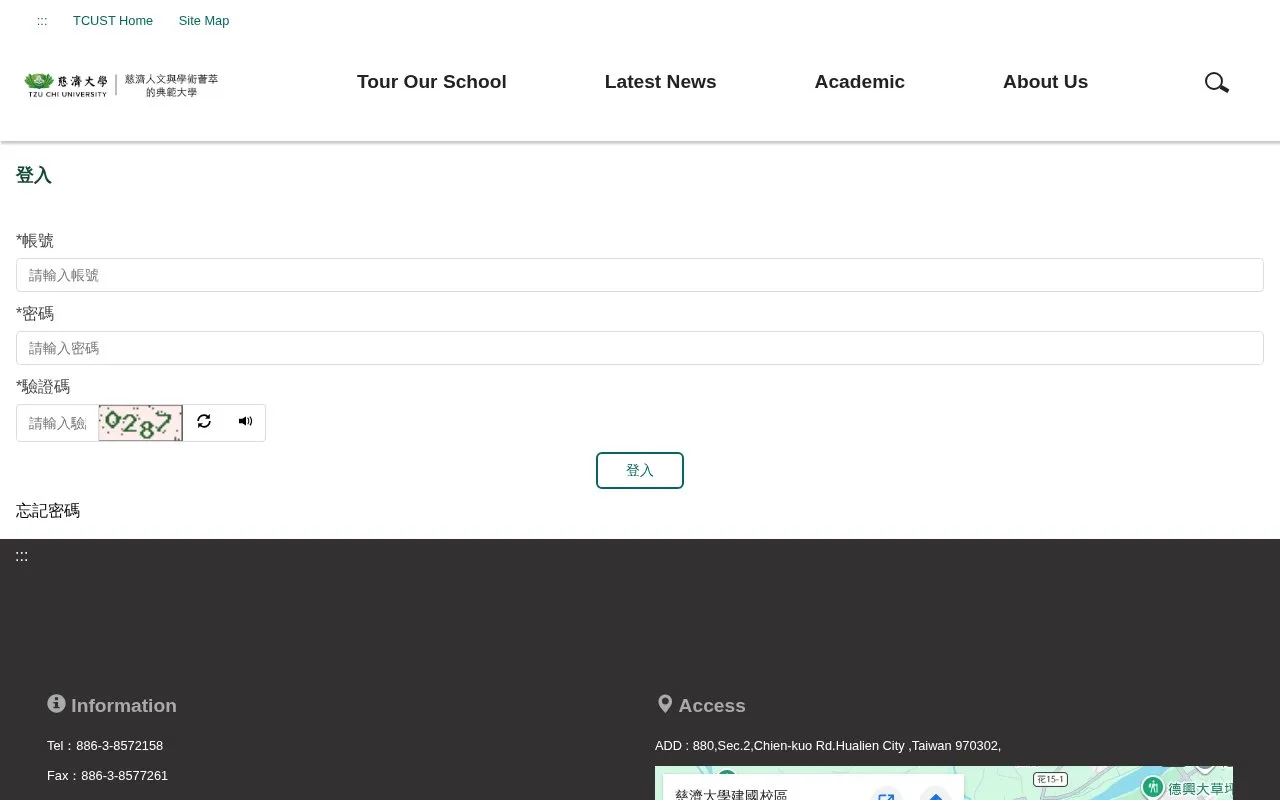Open the Tour Our School menu
Viewport: 1280px width, 800px height.
432,82
